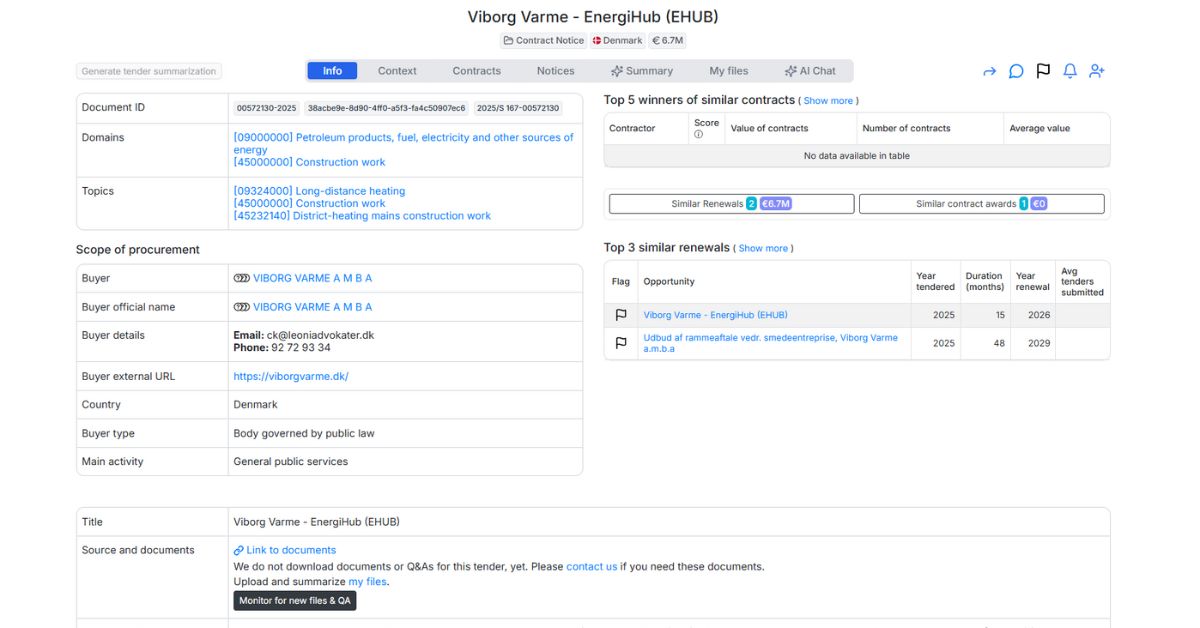Show more winners of similar contracts
The height and width of the screenshot is (628, 1200).
coord(828,101)
